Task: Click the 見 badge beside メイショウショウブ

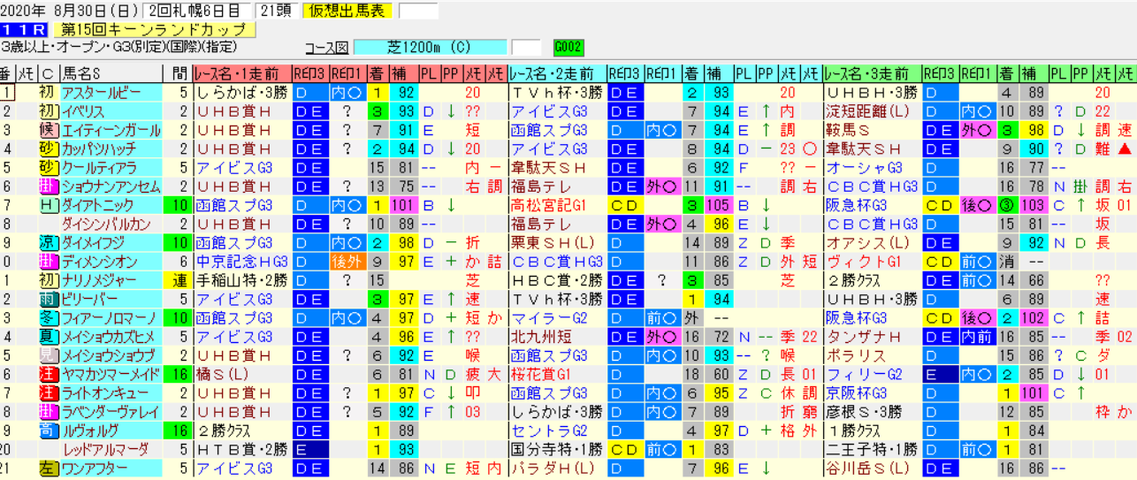Action: pyautogui.click(x=48, y=355)
